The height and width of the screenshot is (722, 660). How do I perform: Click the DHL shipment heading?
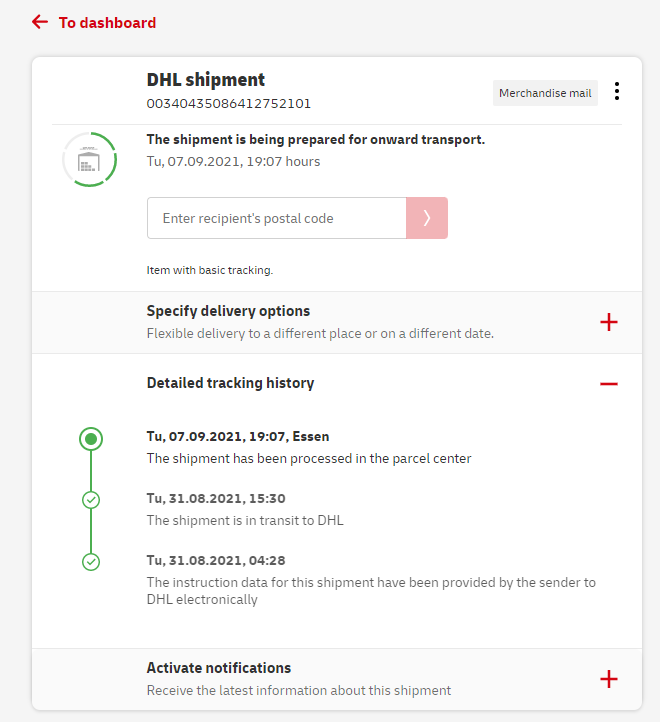point(206,79)
